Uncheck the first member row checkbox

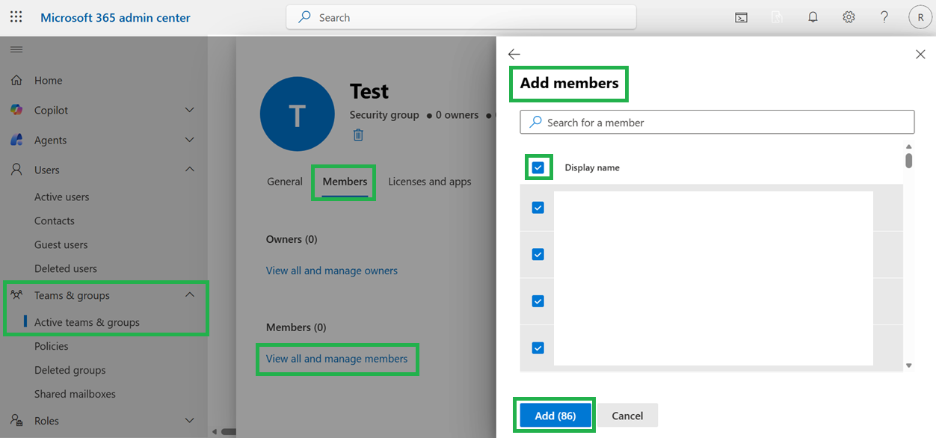[538, 208]
